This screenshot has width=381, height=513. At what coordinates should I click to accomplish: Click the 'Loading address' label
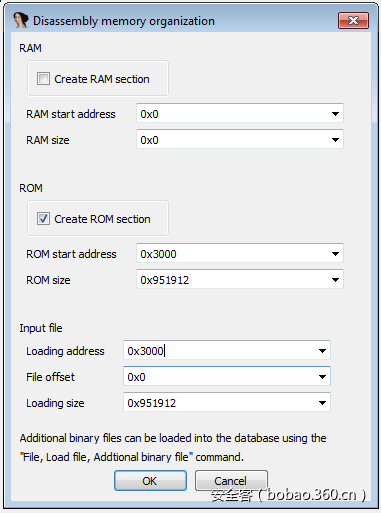pos(65,351)
